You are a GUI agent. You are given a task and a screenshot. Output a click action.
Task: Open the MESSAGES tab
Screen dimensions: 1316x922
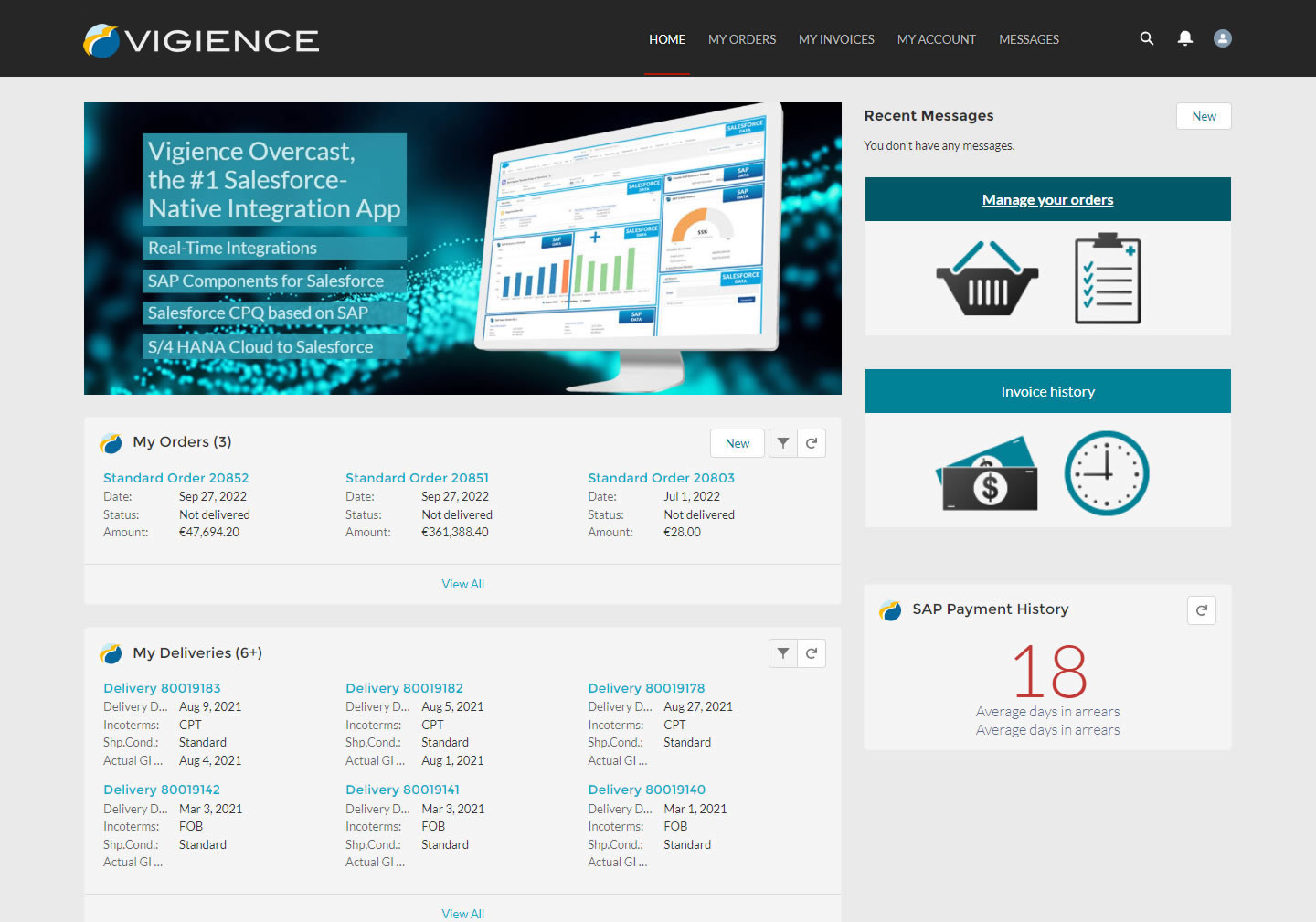point(1029,39)
